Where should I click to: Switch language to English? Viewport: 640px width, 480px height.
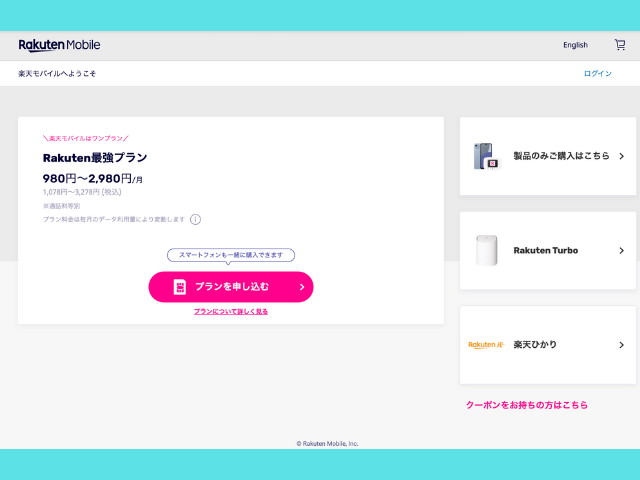tap(576, 45)
